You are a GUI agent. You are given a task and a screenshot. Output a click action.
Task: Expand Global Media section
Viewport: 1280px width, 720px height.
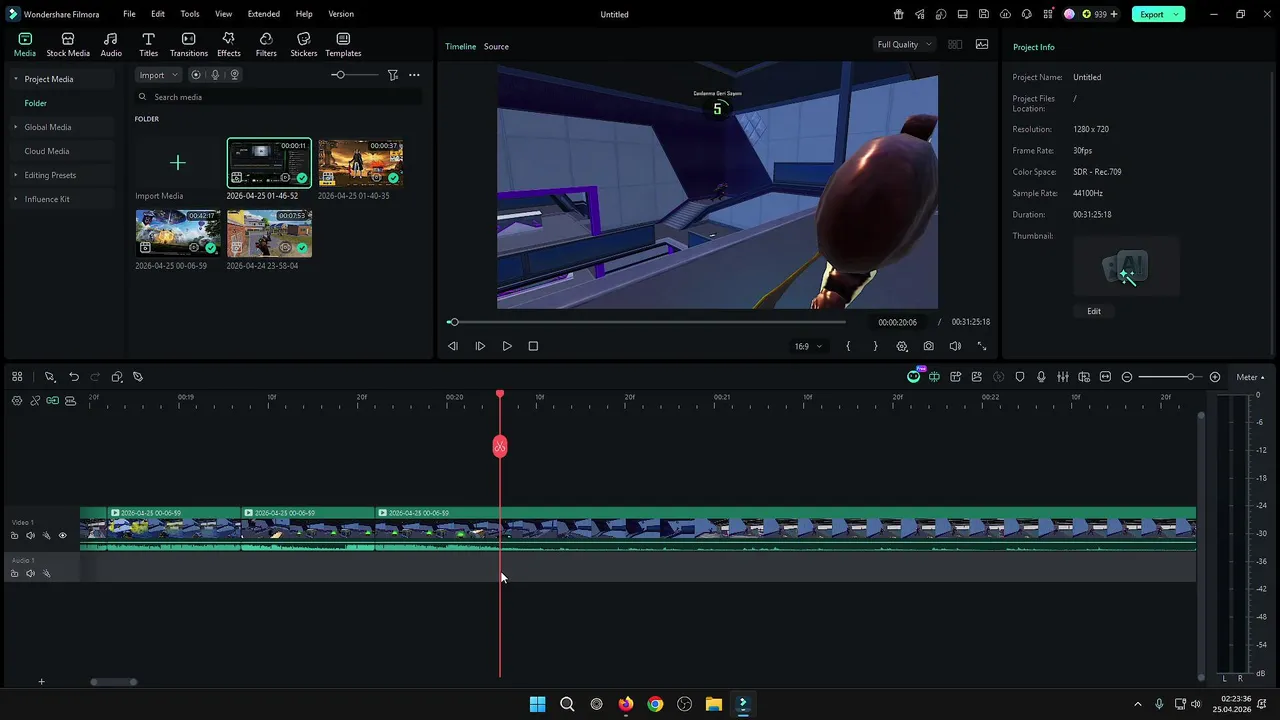click(15, 127)
